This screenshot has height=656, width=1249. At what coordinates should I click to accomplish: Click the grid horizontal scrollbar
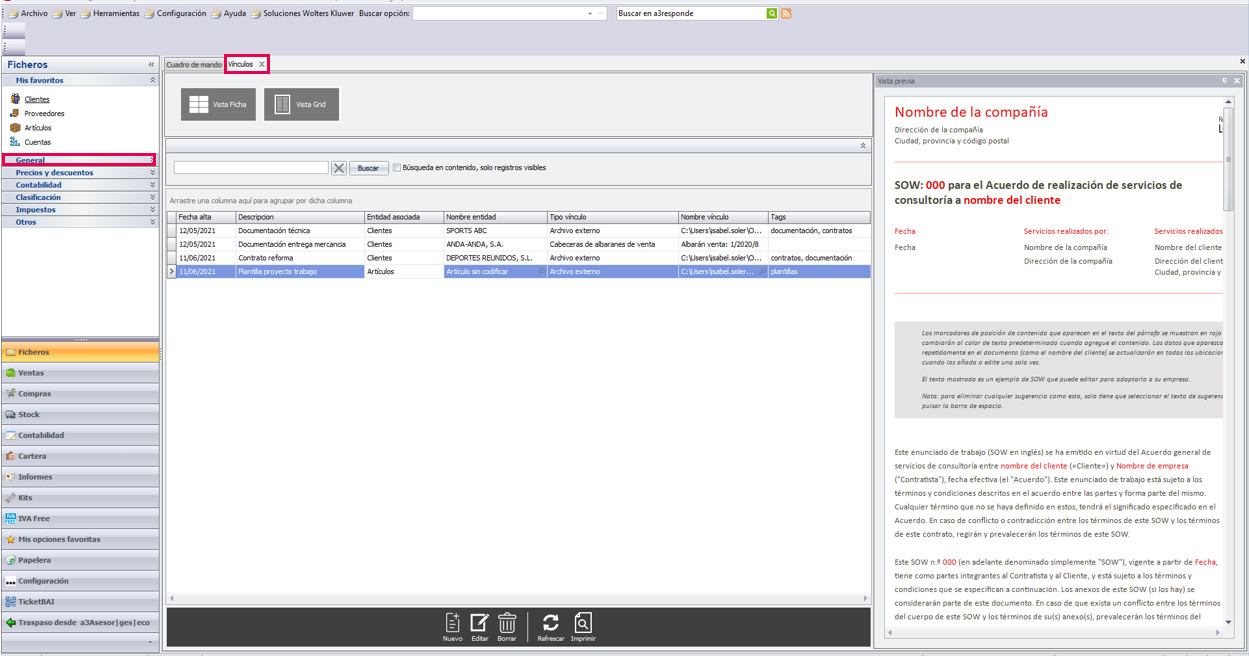[518, 599]
